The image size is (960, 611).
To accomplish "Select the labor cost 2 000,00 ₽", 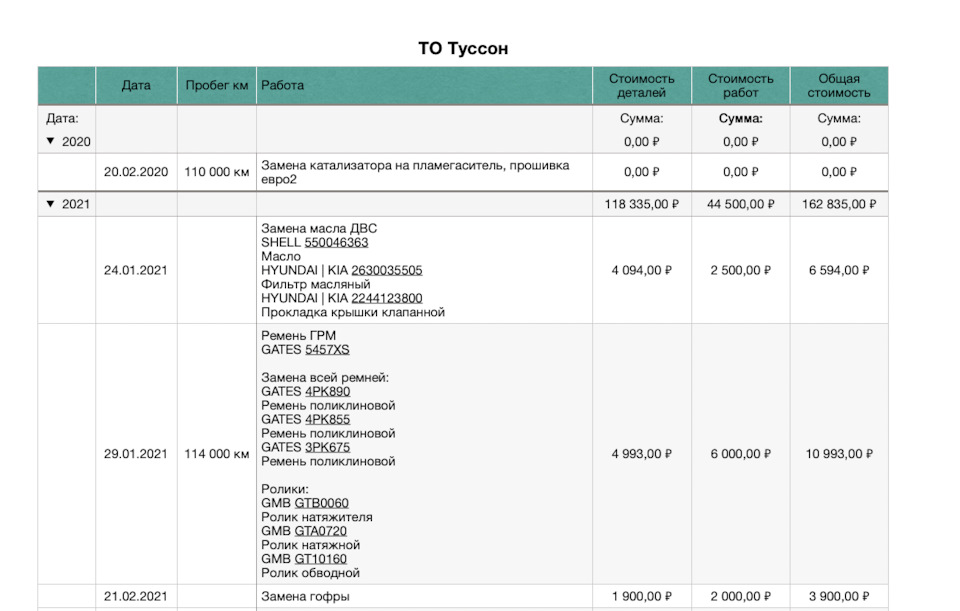I will click(x=741, y=596).
